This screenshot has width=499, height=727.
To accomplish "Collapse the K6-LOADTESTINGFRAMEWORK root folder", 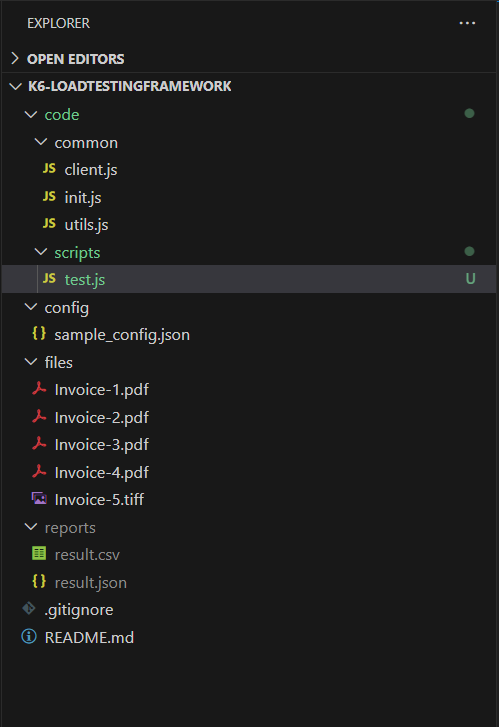I will point(15,86).
